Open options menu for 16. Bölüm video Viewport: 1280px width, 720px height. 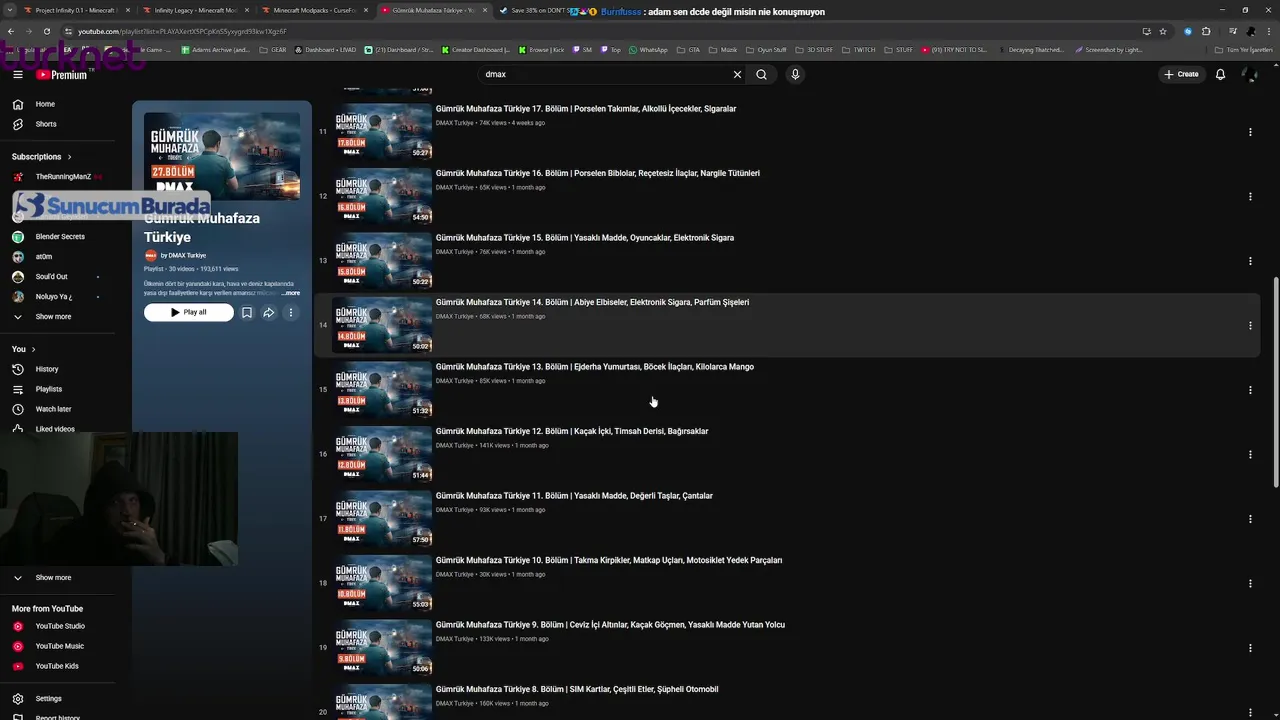pyautogui.click(x=1250, y=196)
